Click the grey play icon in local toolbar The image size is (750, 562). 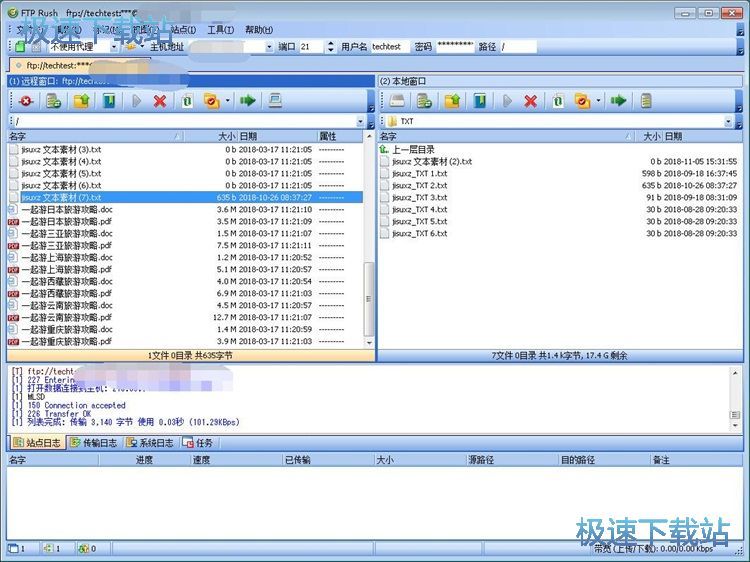click(507, 101)
